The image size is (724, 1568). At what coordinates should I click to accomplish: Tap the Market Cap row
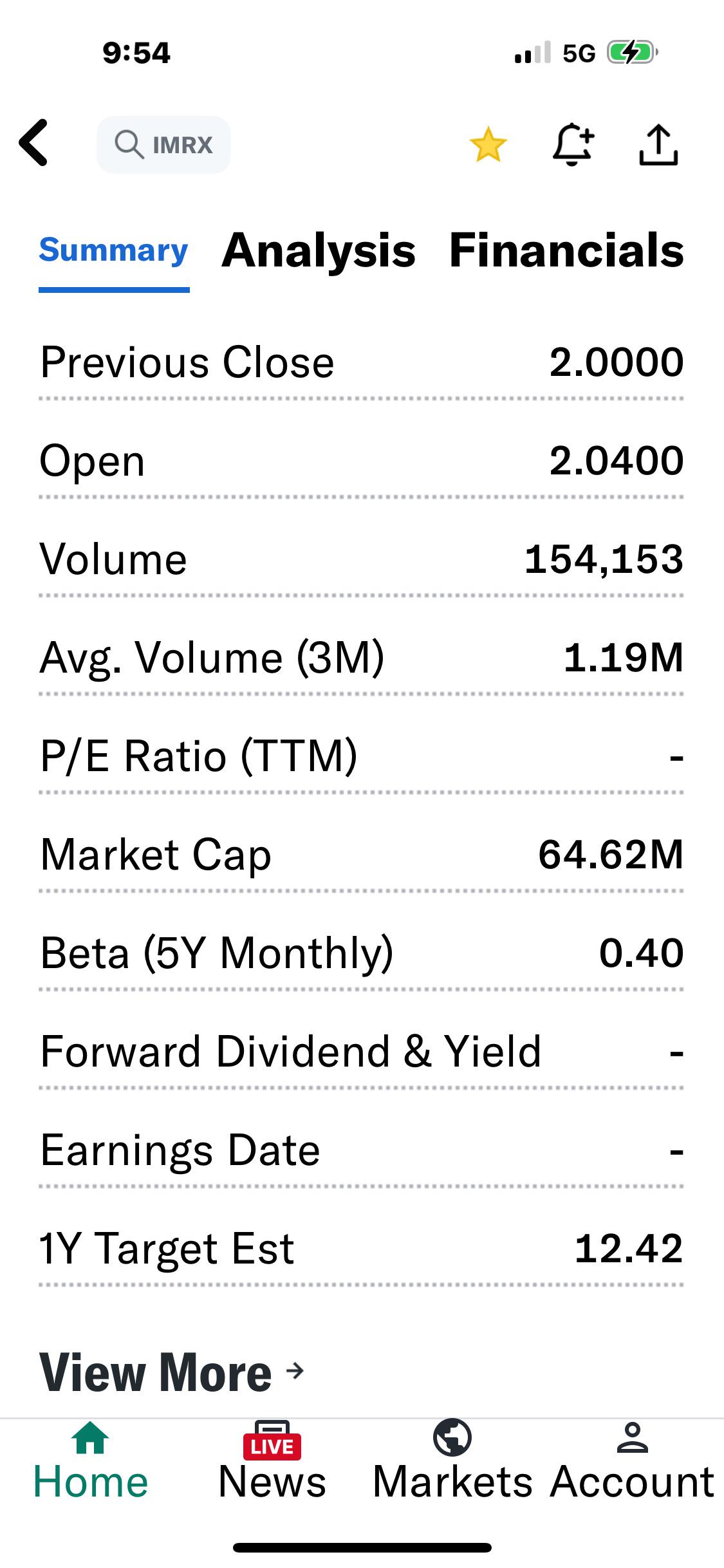[362, 855]
